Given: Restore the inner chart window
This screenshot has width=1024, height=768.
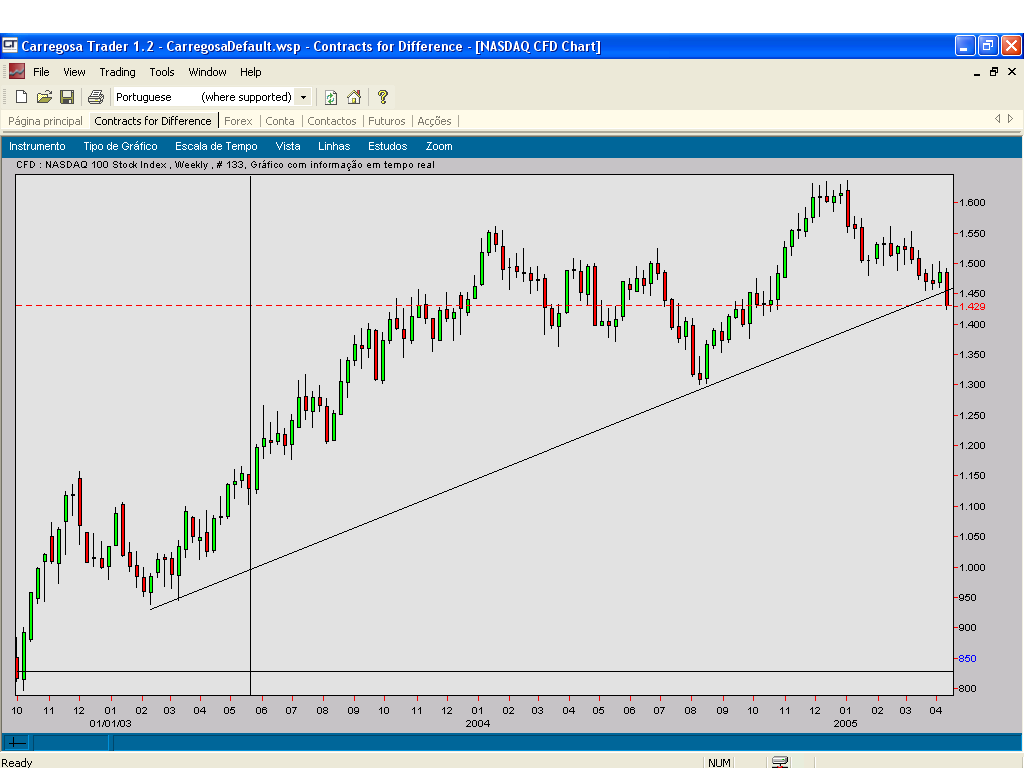Looking at the screenshot, I should [x=994, y=72].
